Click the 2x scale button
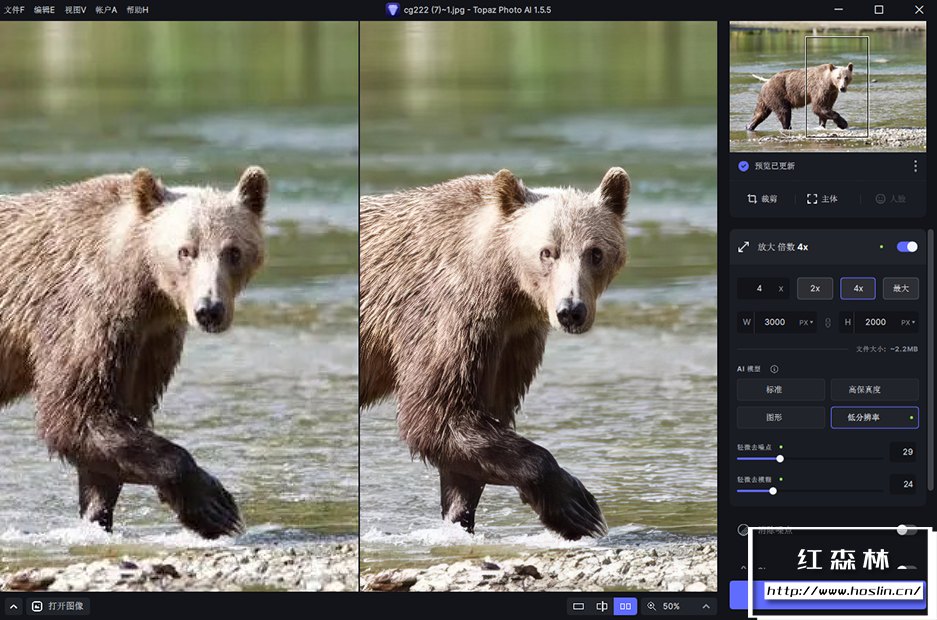Screen dimensions: 937x620 [814, 288]
